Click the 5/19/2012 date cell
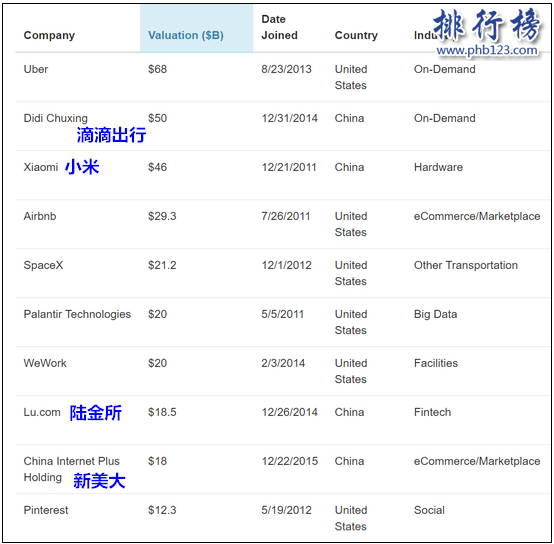 [x=287, y=510]
